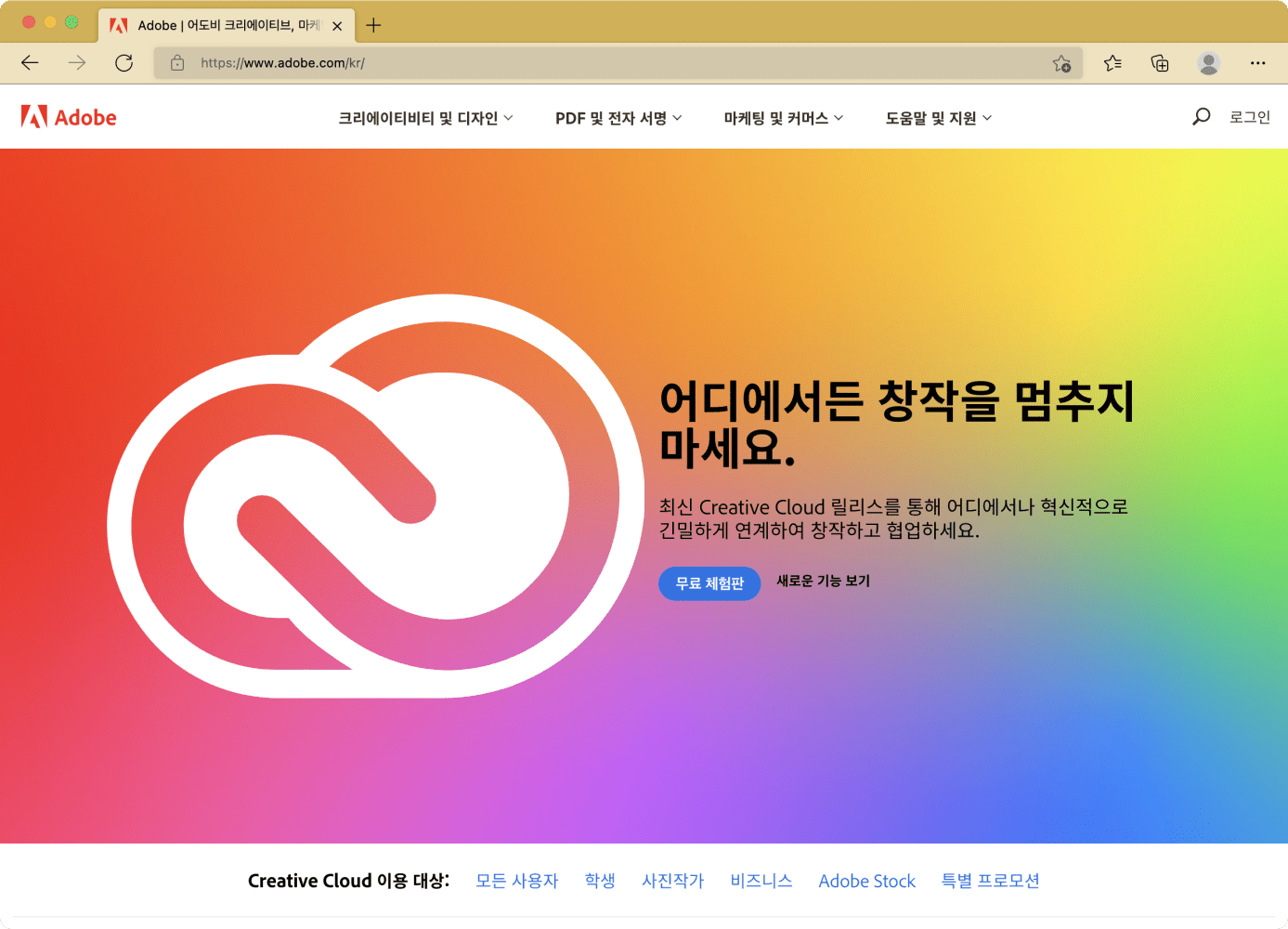
Task: Click the Creative Cloud logo graphic
Action: click(375, 496)
